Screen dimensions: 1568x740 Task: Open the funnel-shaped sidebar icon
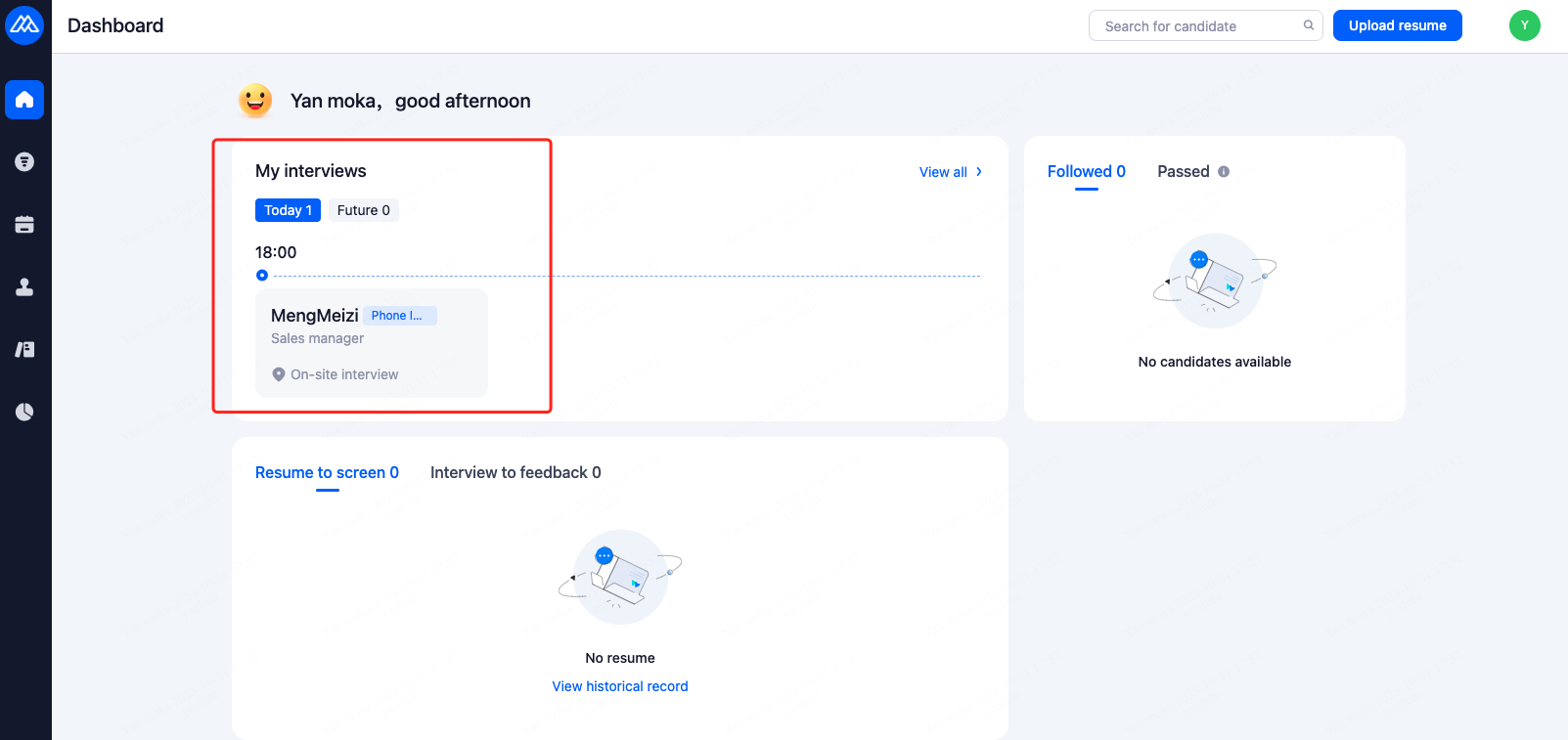[24, 162]
